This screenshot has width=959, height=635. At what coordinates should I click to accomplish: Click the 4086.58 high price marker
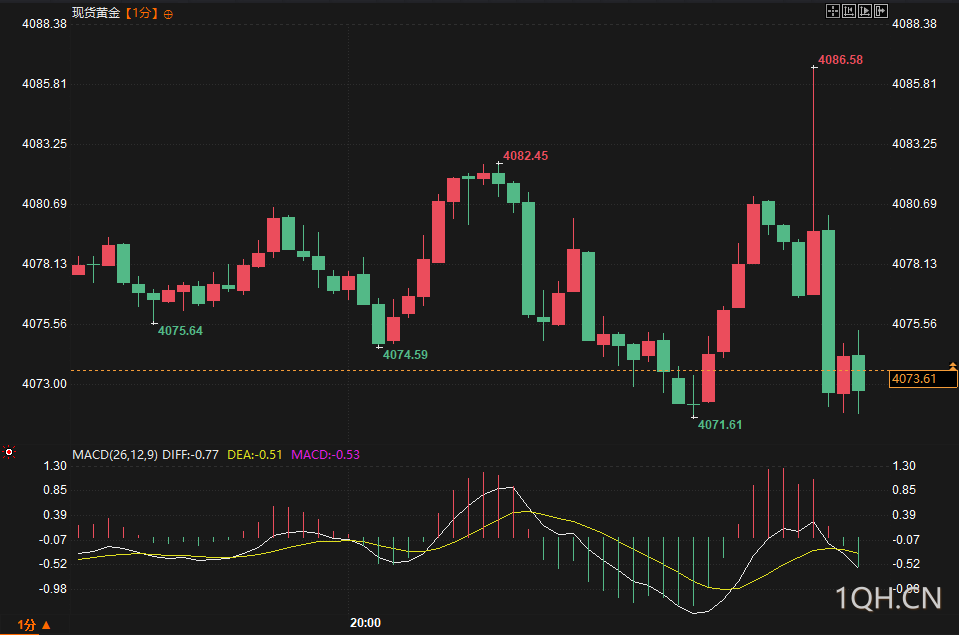point(840,60)
